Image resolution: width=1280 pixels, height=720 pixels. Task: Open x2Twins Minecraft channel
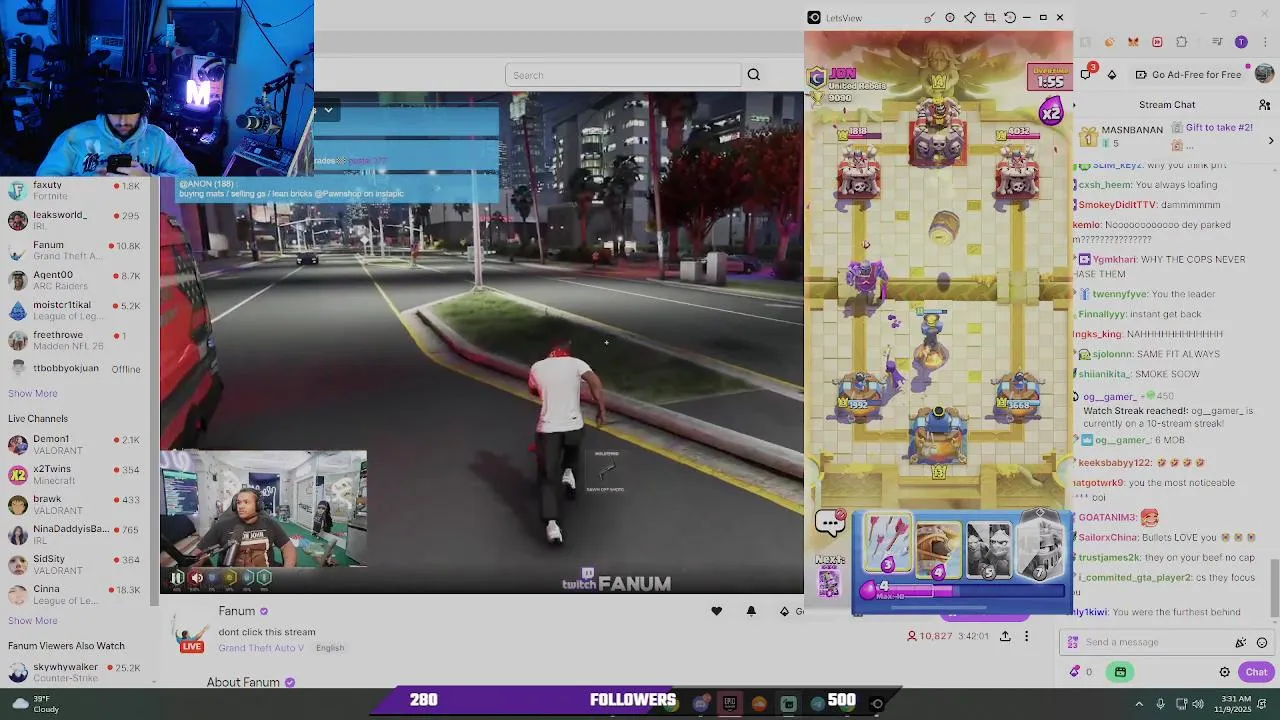click(76, 474)
